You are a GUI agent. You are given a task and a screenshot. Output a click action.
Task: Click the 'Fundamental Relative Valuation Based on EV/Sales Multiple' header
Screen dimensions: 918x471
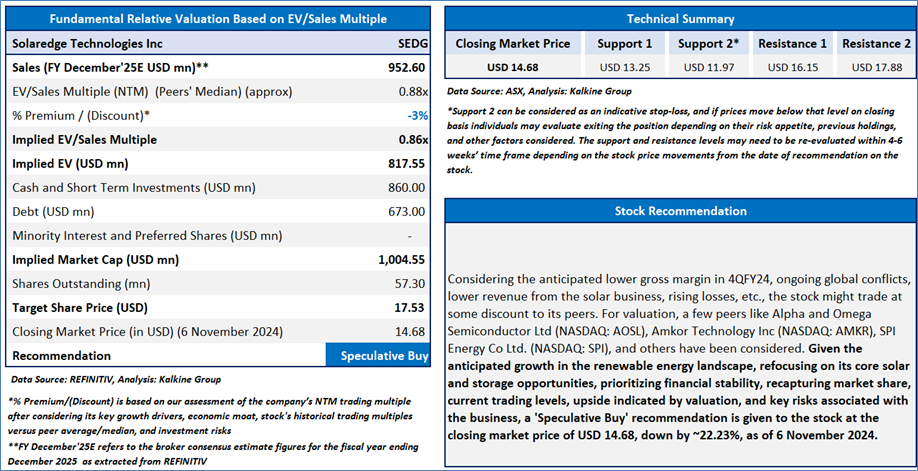tap(218, 19)
